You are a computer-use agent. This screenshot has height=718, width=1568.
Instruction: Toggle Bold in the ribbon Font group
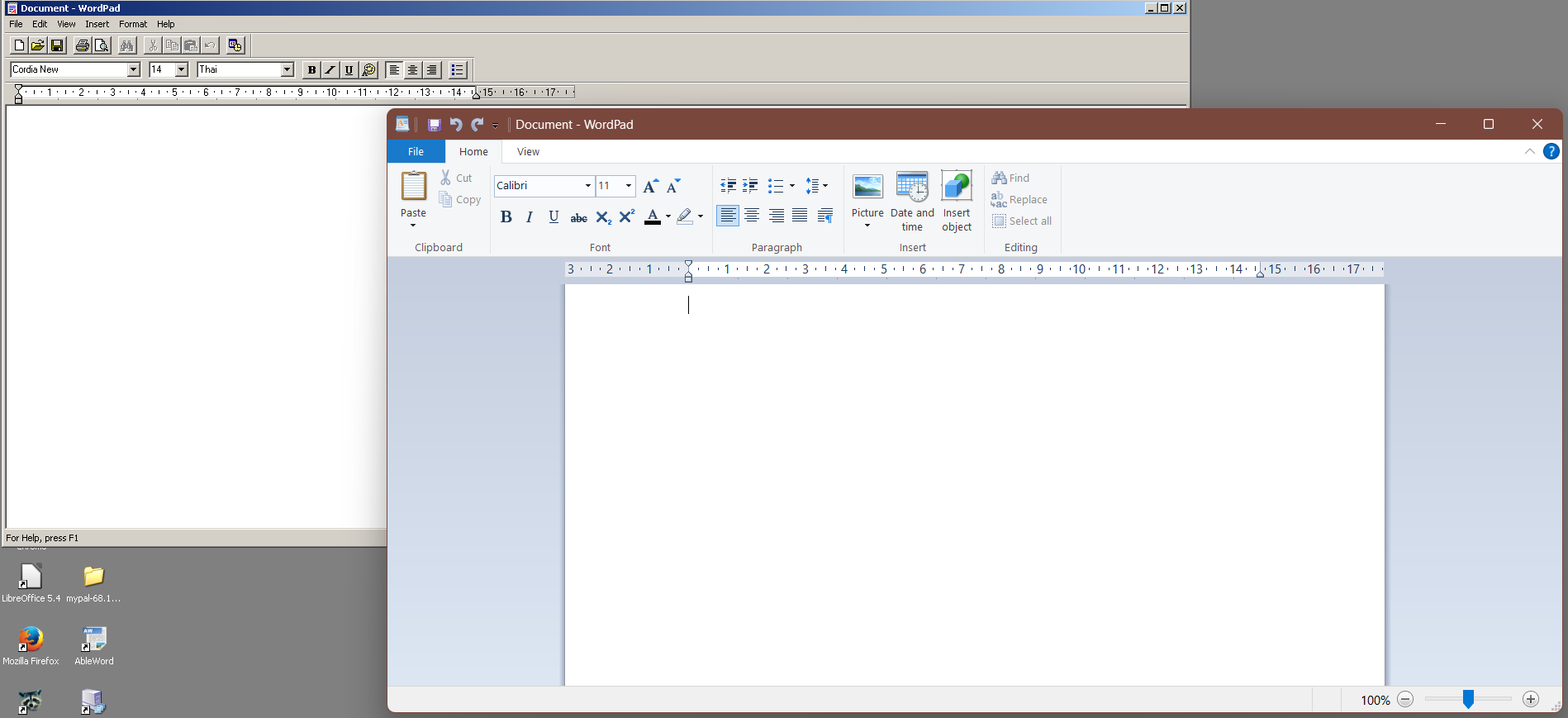(506, 217)
